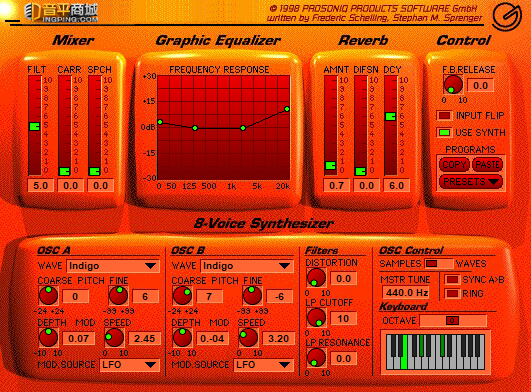Click OSC A mod depth knob

click(x=48, y=337)
